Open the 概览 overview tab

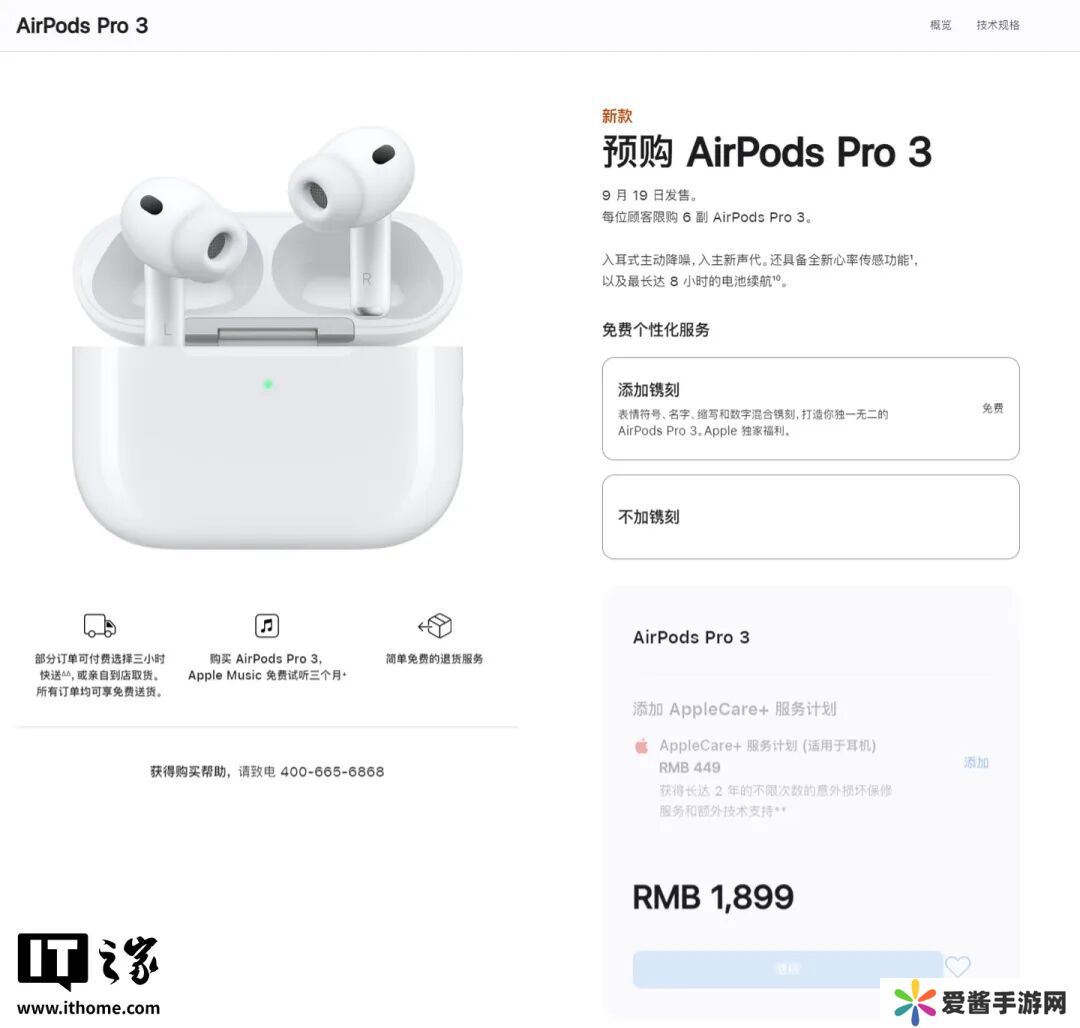click(940, 25)
